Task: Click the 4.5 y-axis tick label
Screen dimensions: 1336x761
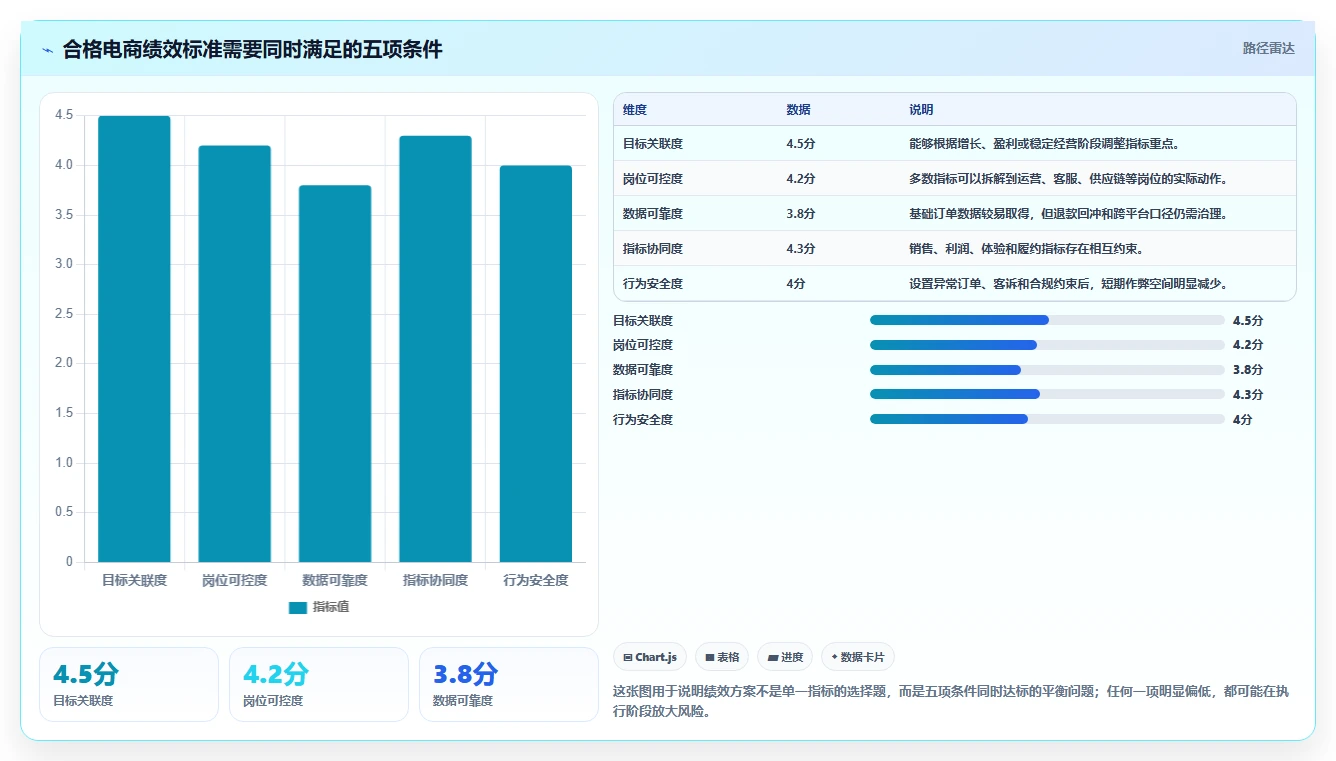Action: pyautogui.click(x=64, y=115)
